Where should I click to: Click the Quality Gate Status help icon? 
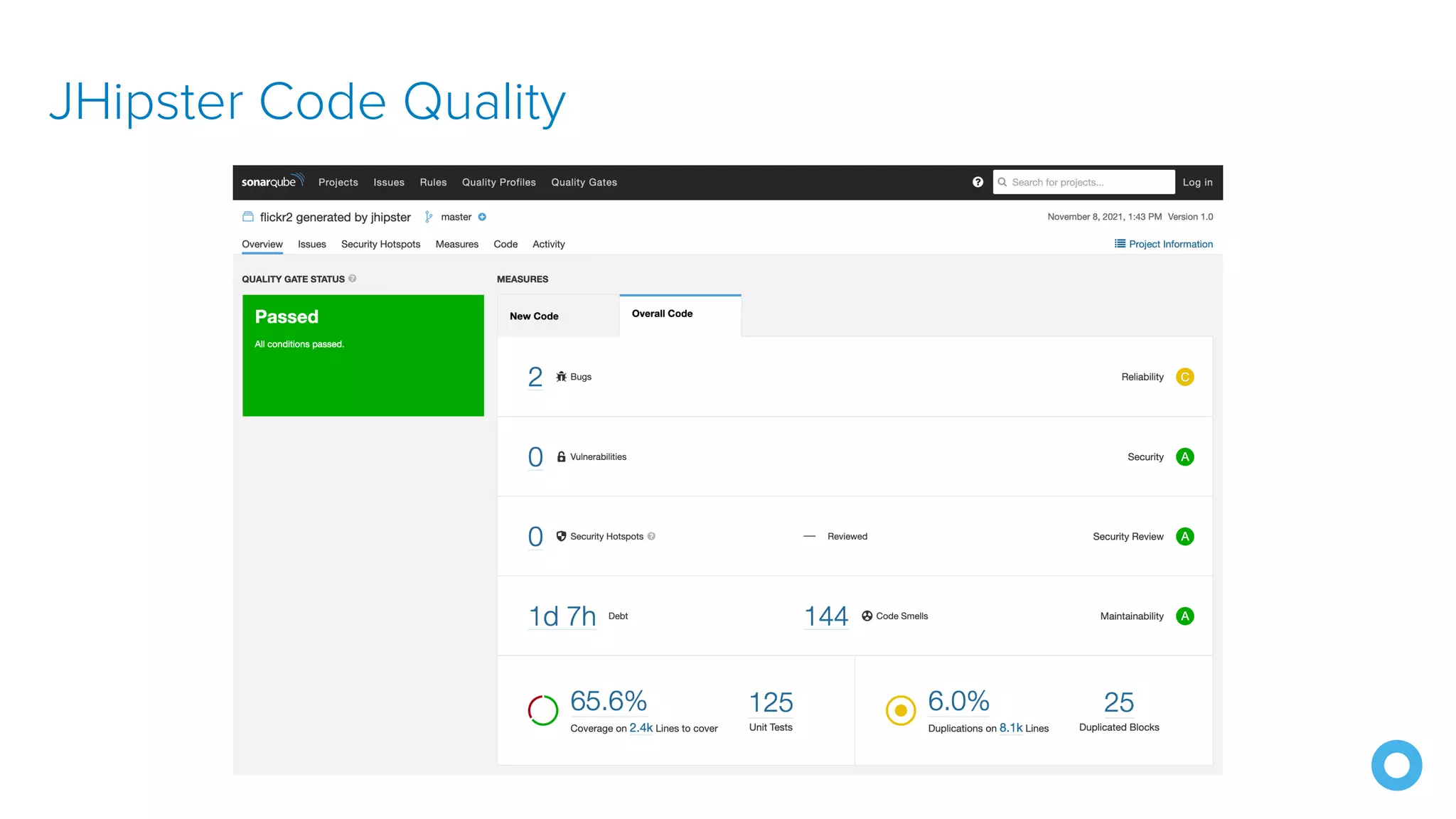click(353, 279)
